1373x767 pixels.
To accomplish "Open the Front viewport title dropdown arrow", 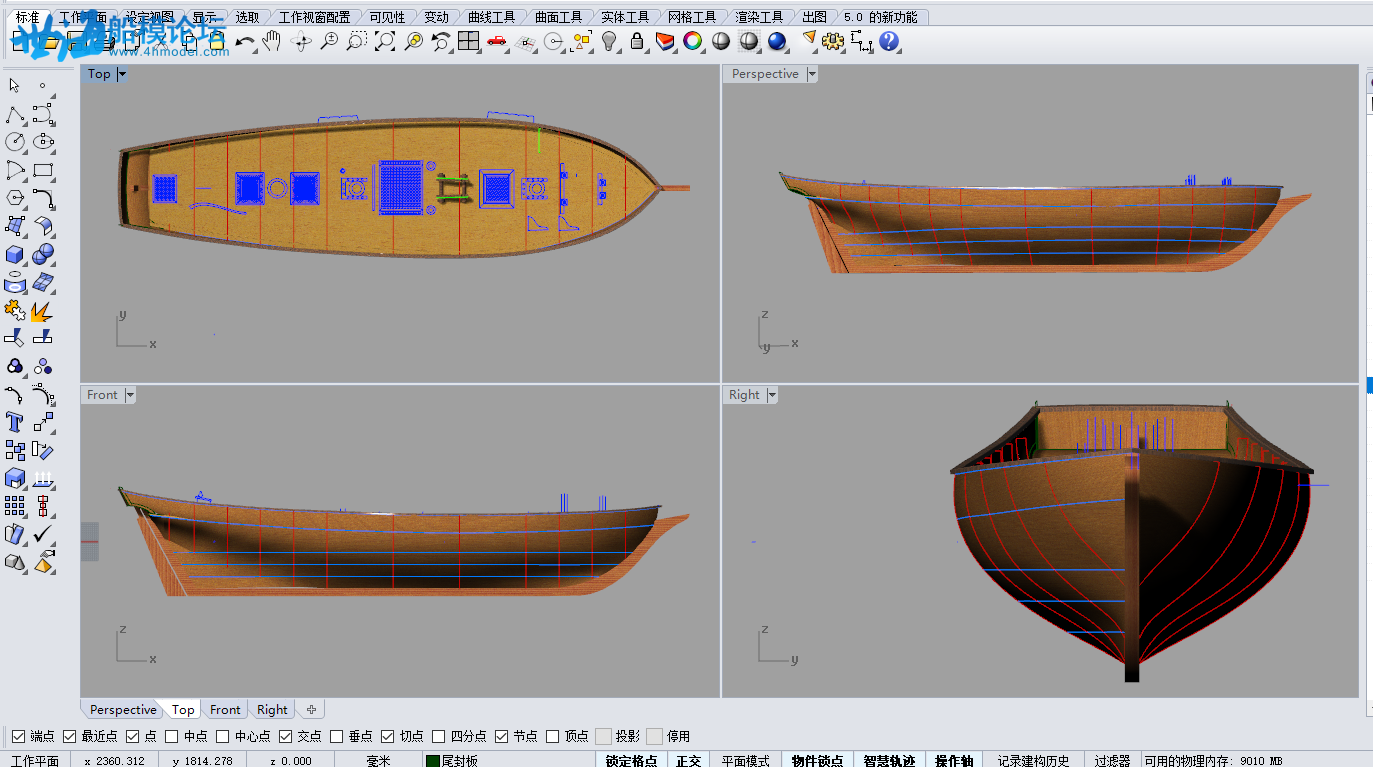I will (130, 395).
